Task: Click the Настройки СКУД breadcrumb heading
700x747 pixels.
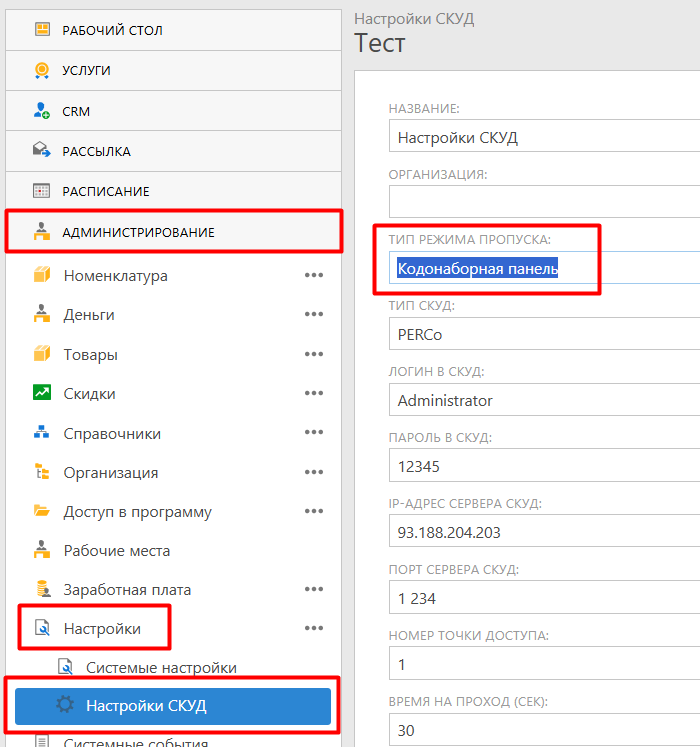Action: pyautogui.click(x=414, y=19)
